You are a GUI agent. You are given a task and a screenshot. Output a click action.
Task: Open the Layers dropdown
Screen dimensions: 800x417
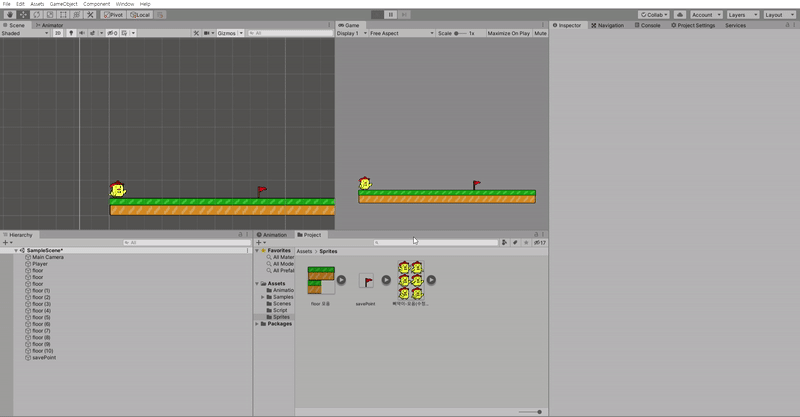click(x=743, y=15)
